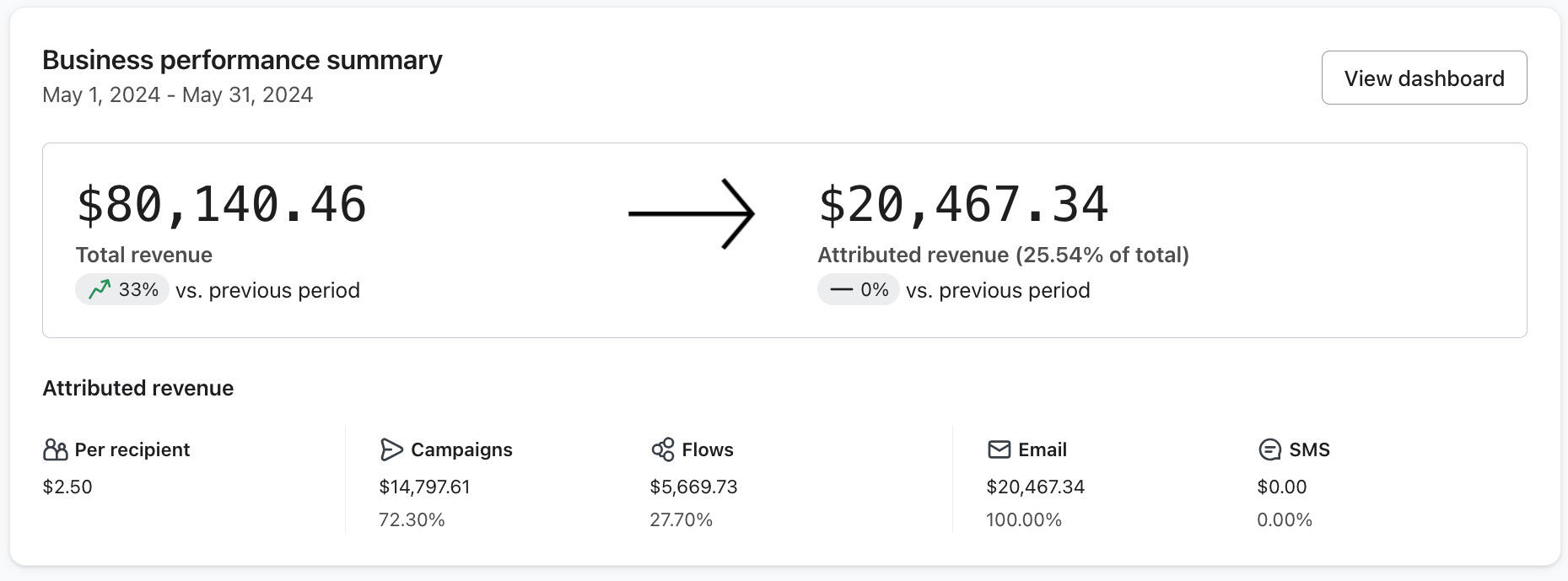Select the $20,467.34 attributed revenue figure
This screenshot has height=581, width=1568.
point(962,205)
